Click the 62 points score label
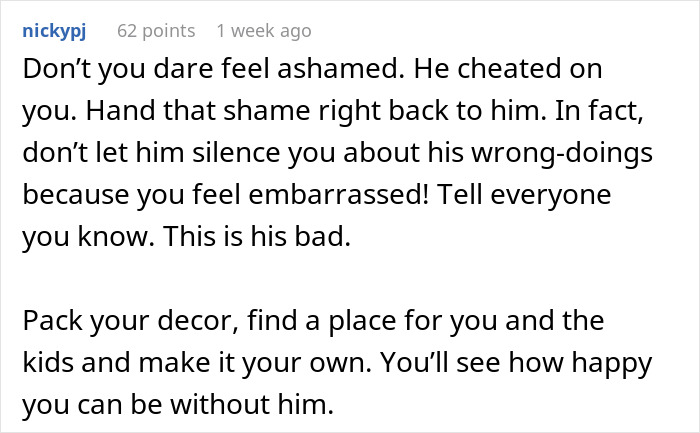The height and width of the screenshot is (433, 700). pos(156,31)
